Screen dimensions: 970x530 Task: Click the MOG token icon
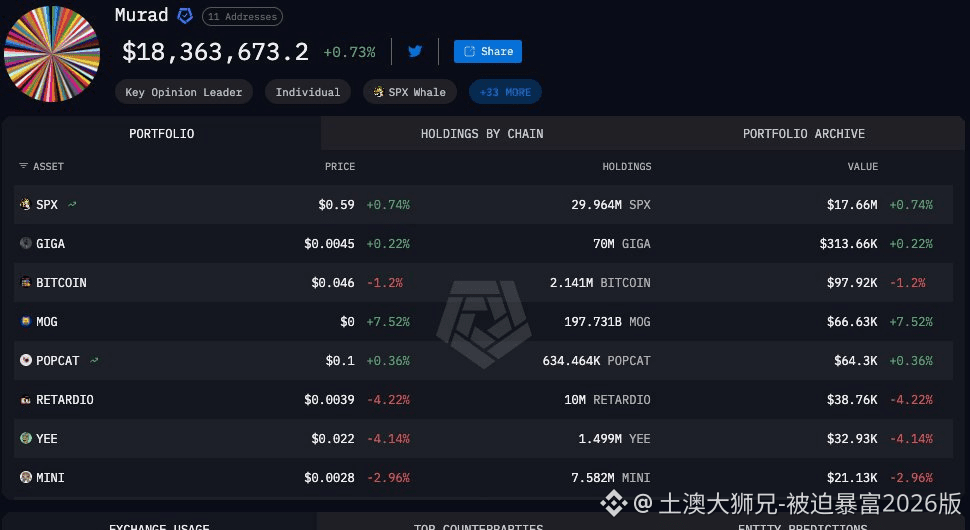25,321
